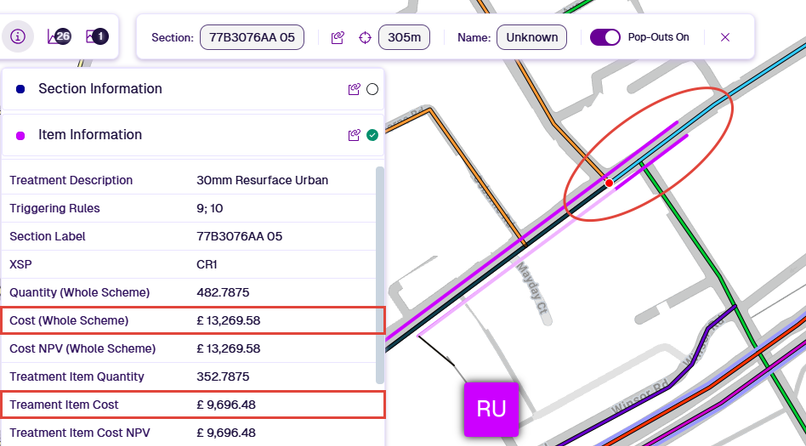Click the blue Section Information dot
The width and height of the screenshot is (806, 446).
(x=21, y=89)
